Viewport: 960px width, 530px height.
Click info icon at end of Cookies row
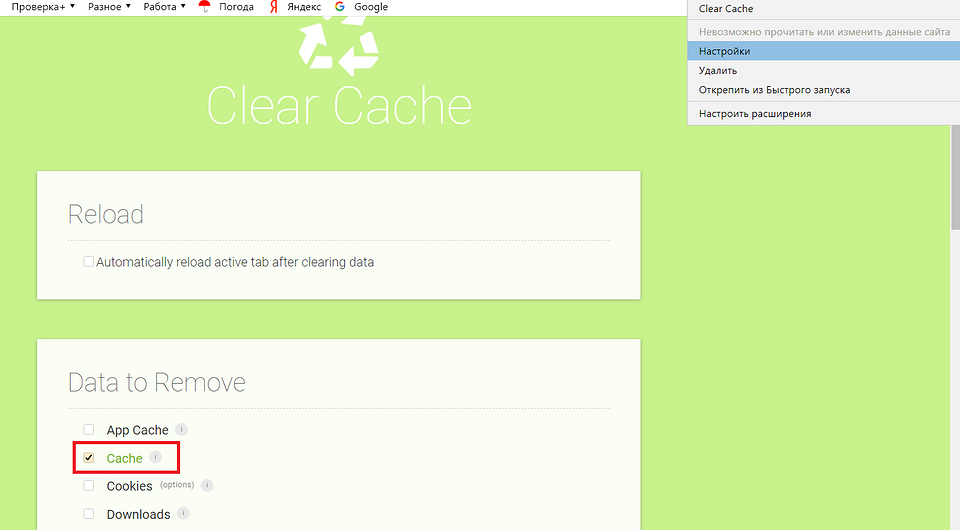click(x=207, y=485)
